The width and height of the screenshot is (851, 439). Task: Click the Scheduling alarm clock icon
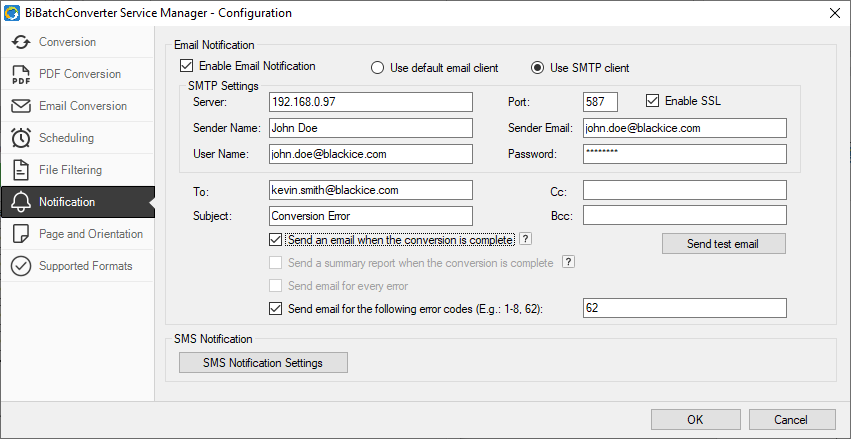(21, 138)
